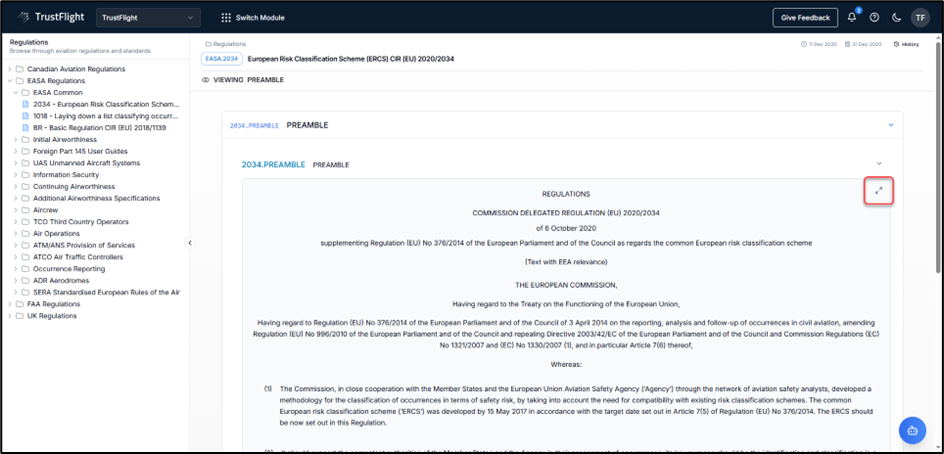Image resolution: width=944 pixels, height=454 pixels.
Task: Open the help question mark icon
Action: coord(874,17)
